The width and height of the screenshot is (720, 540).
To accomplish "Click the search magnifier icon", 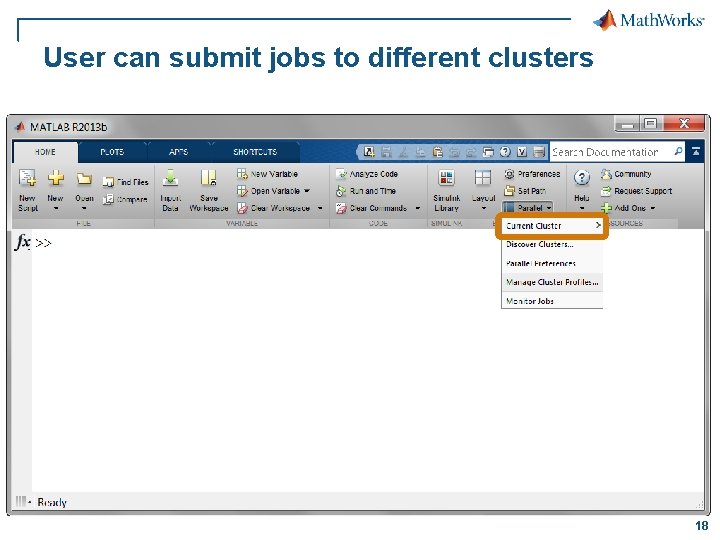I will (678, 152).
